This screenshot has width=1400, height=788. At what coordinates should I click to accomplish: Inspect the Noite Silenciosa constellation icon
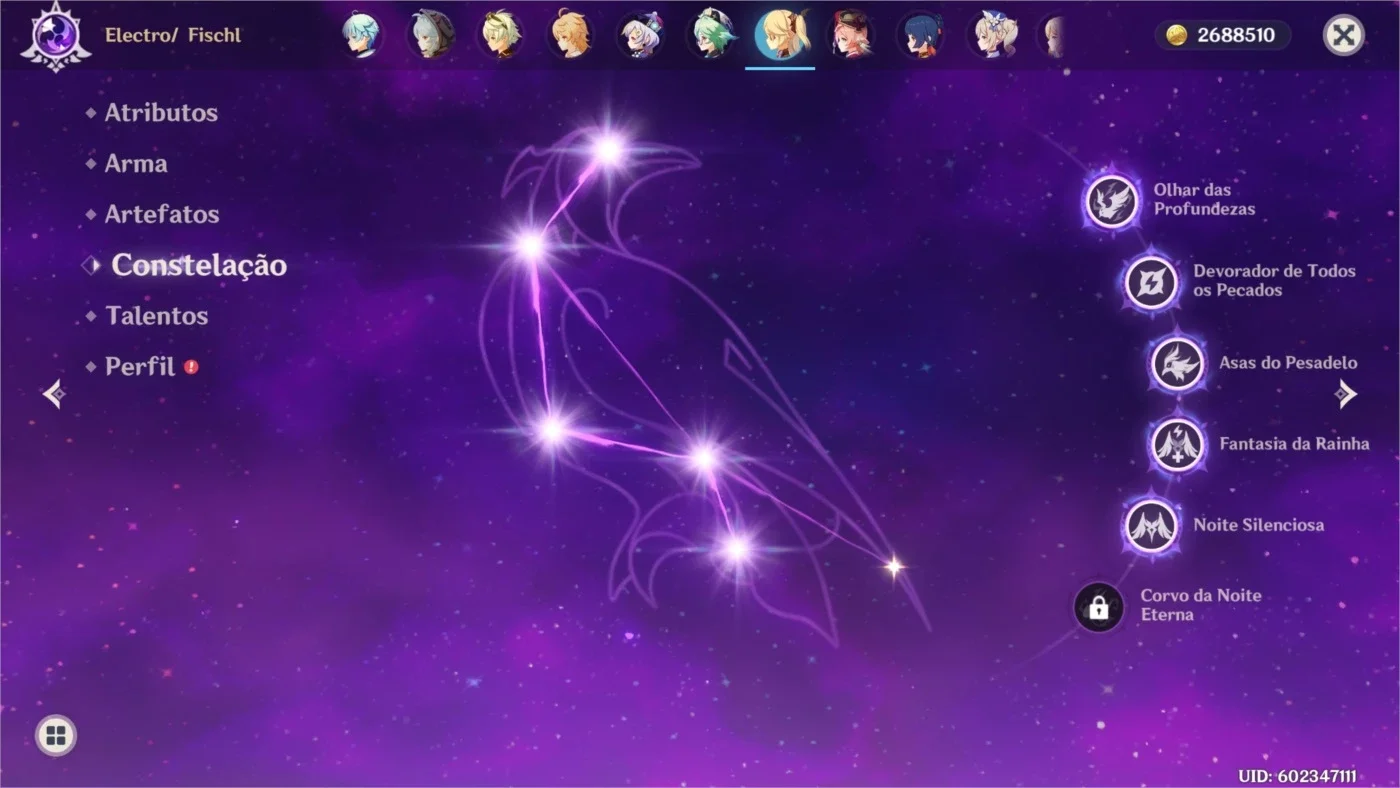[1151, 525]
